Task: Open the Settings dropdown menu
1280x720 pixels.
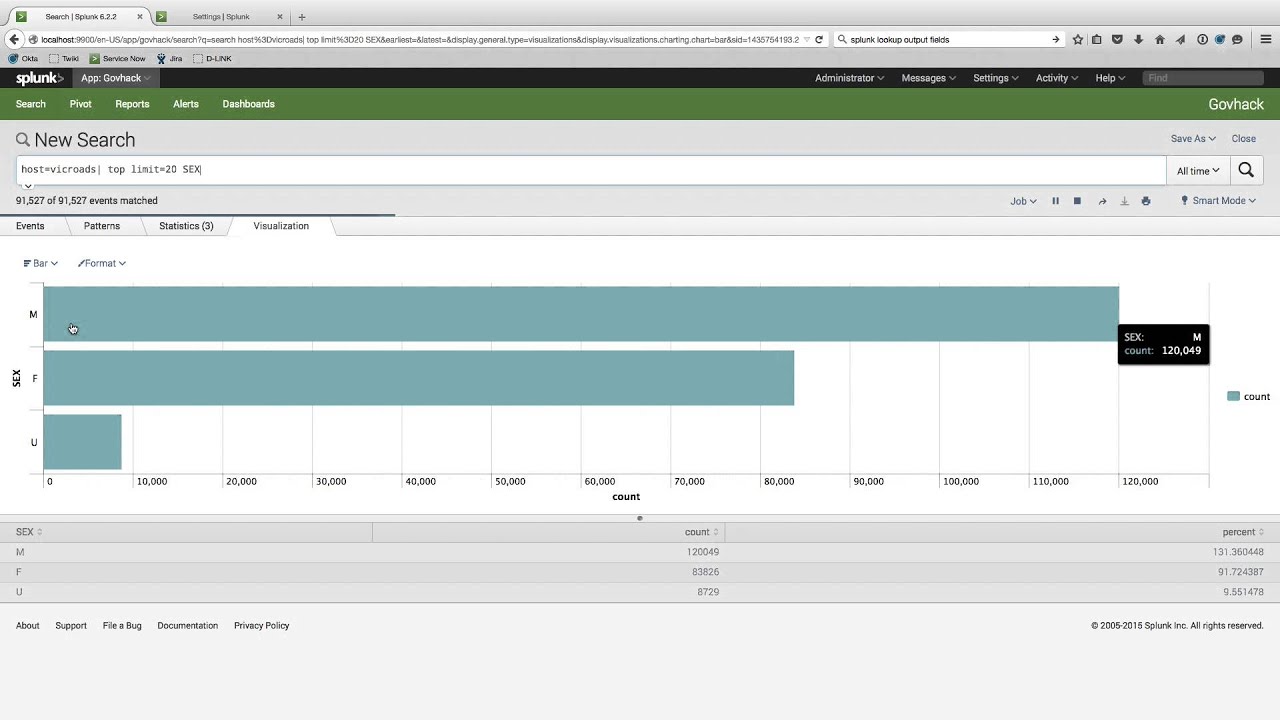Action: click(x=996, y=78)
